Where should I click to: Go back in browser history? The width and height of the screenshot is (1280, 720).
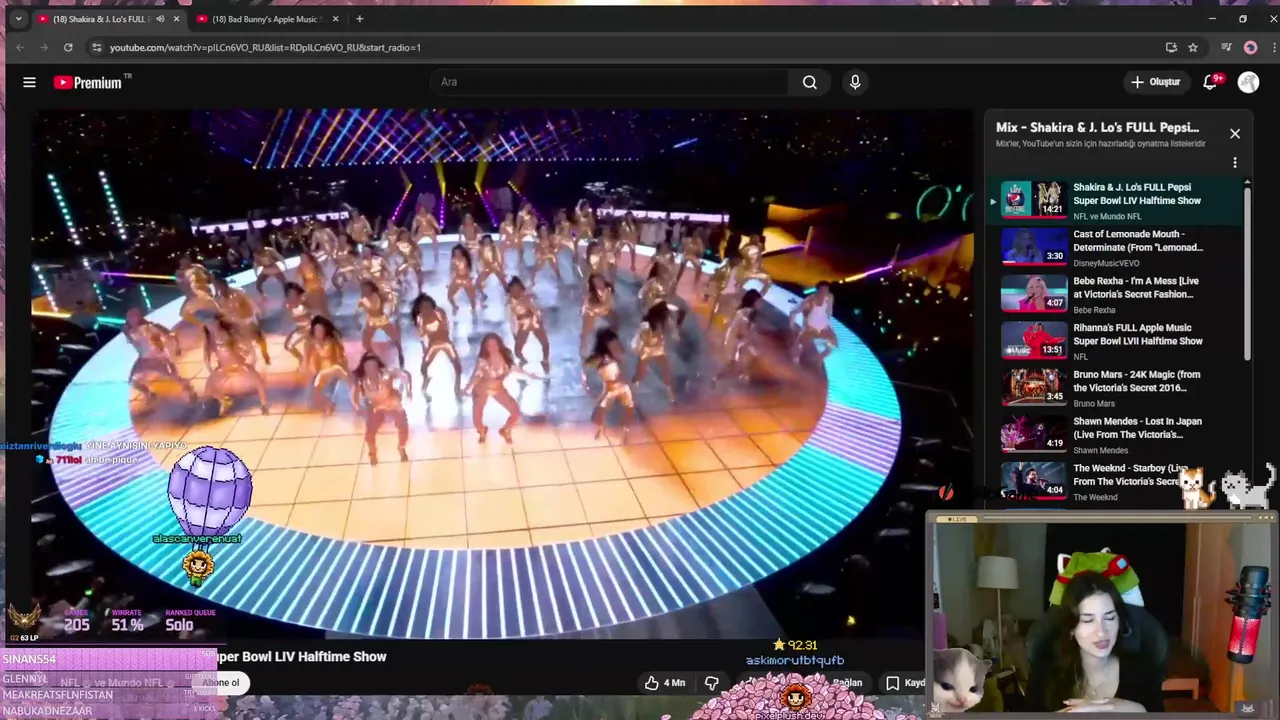pos(20,47)
